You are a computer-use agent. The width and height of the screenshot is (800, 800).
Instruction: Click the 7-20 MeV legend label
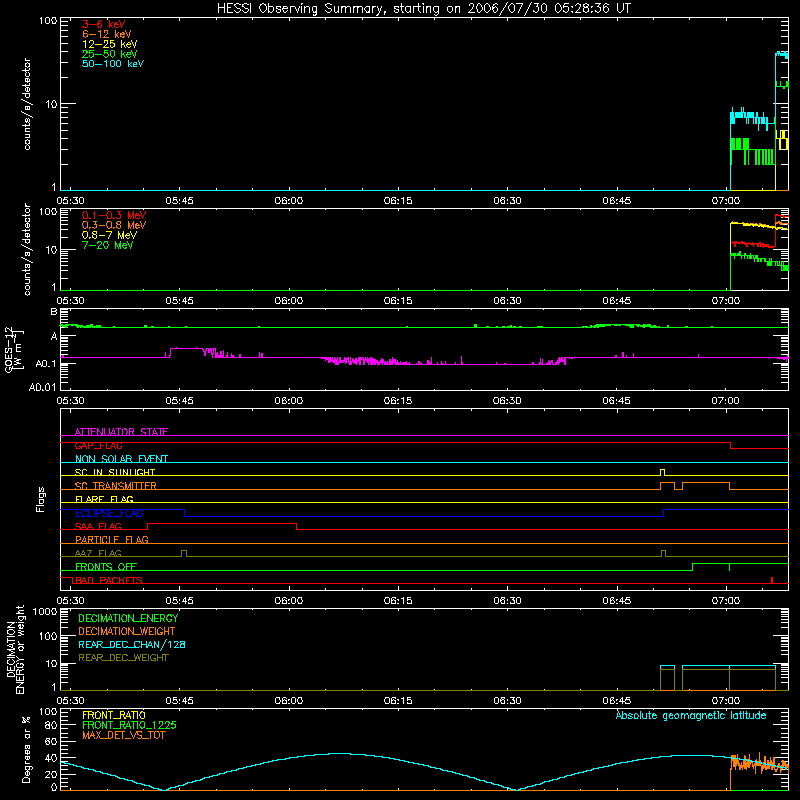click(x=107, y=245)
